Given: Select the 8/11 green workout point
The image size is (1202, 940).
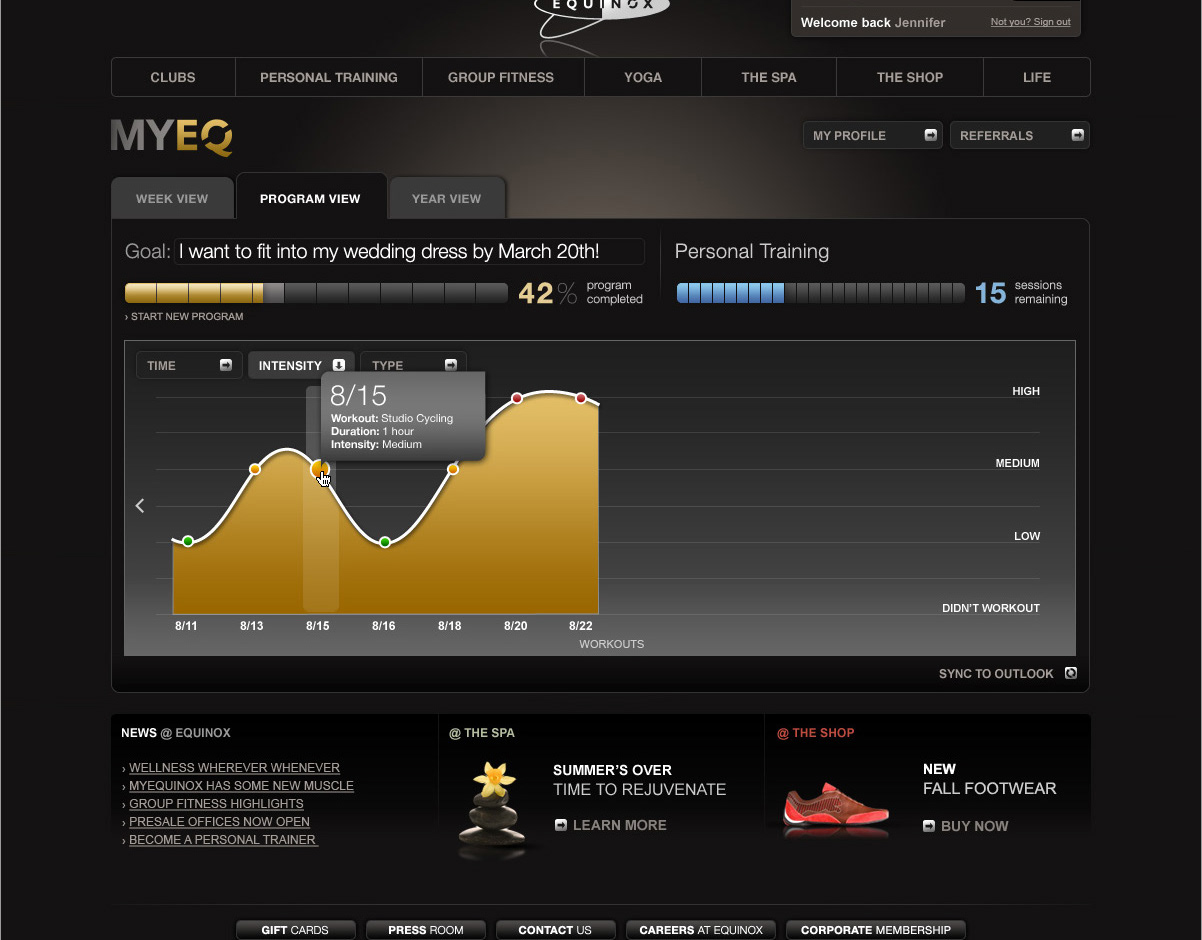Looking at the screenshot, I should (x=188, y=541).
